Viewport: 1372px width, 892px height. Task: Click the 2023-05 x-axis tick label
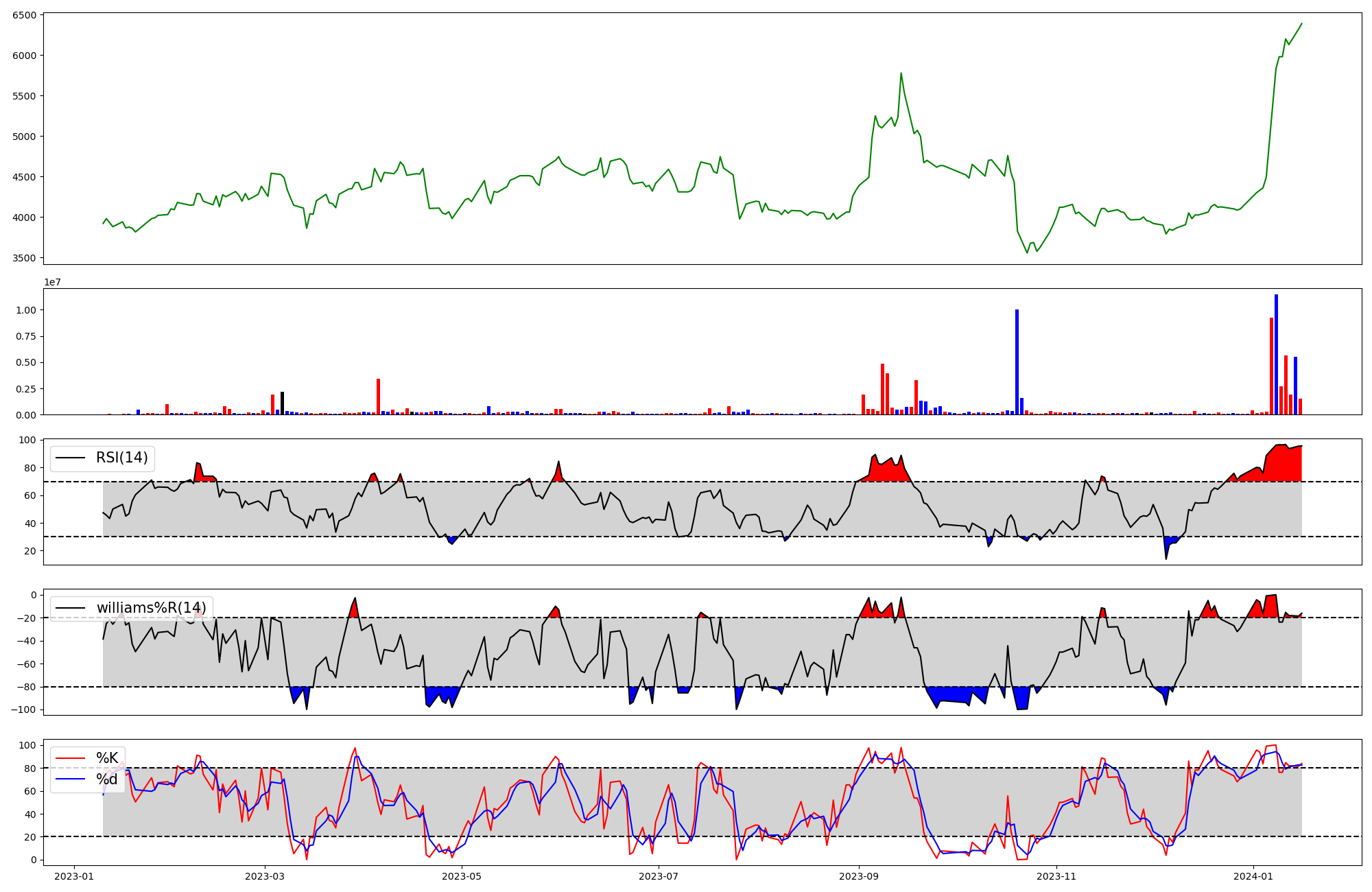462,876
